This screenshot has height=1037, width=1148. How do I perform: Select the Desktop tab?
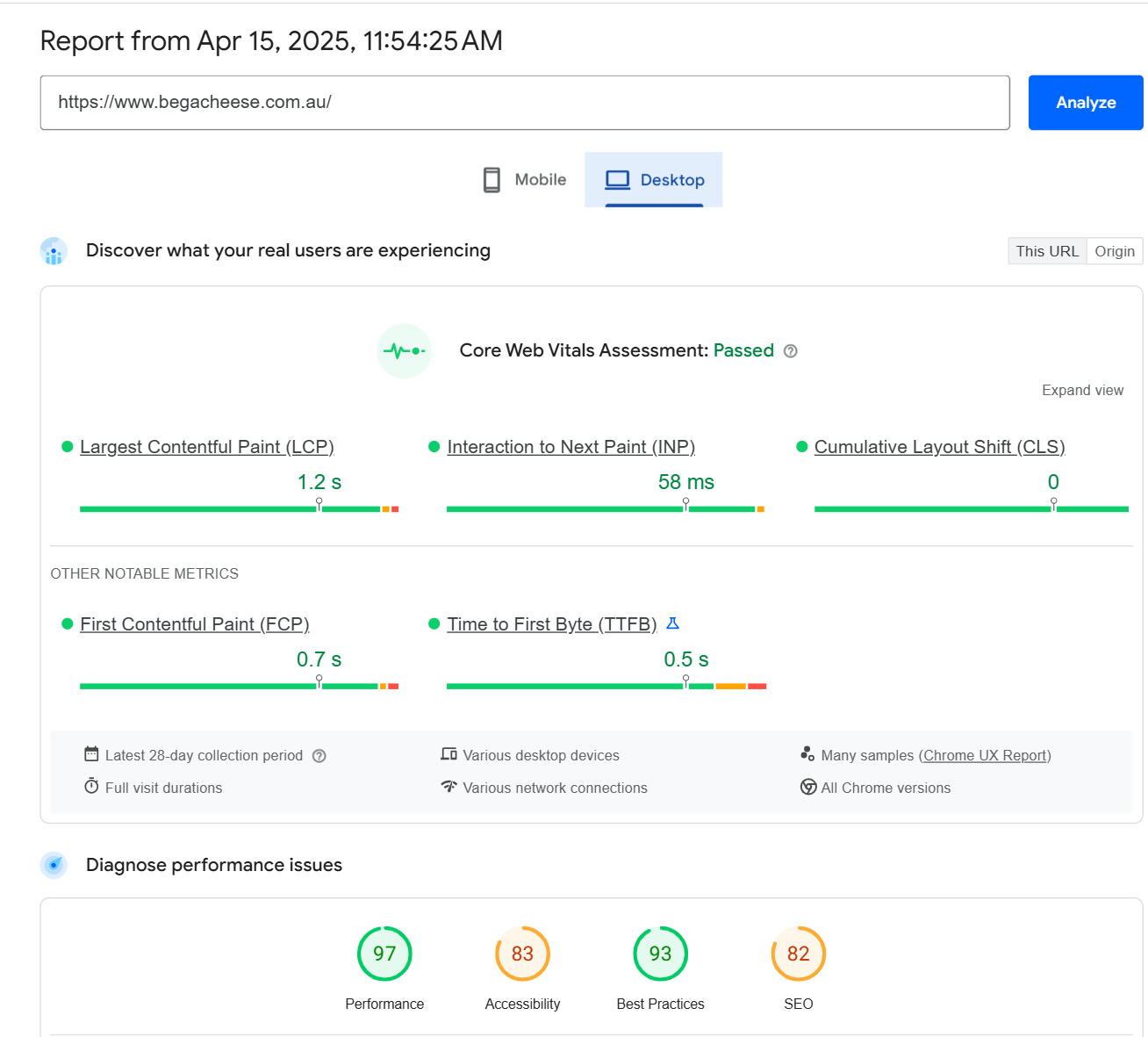click(x=654, y=180)
